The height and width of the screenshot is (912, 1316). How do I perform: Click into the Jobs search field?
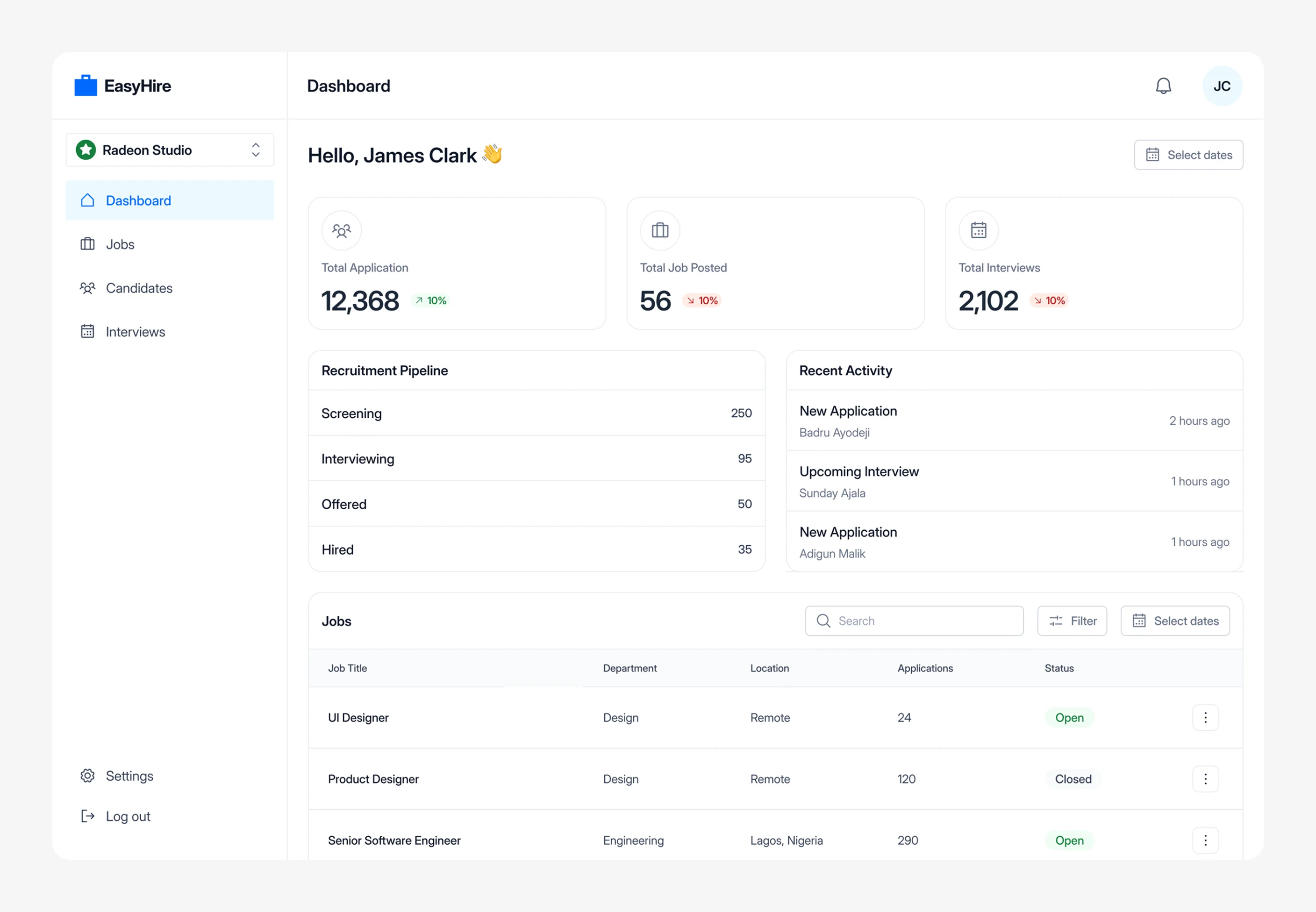[x=914, y=620]
